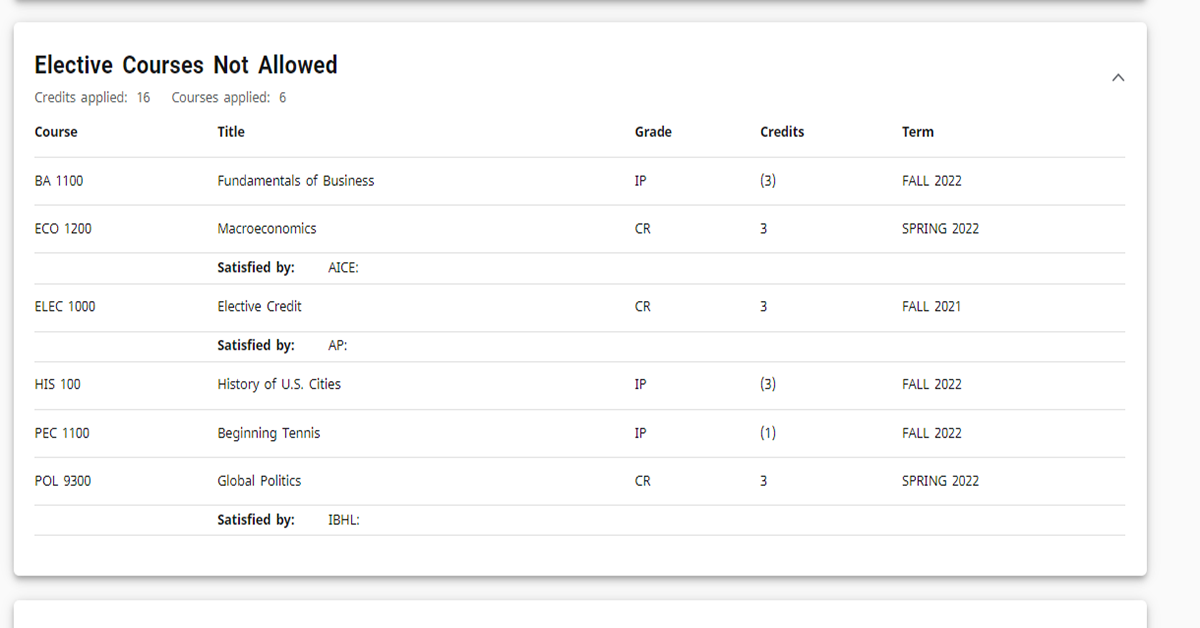Screen dimensions: 1200x628
Task: Click the IP grade for Beginning Tennis
Action: point(641,433)
